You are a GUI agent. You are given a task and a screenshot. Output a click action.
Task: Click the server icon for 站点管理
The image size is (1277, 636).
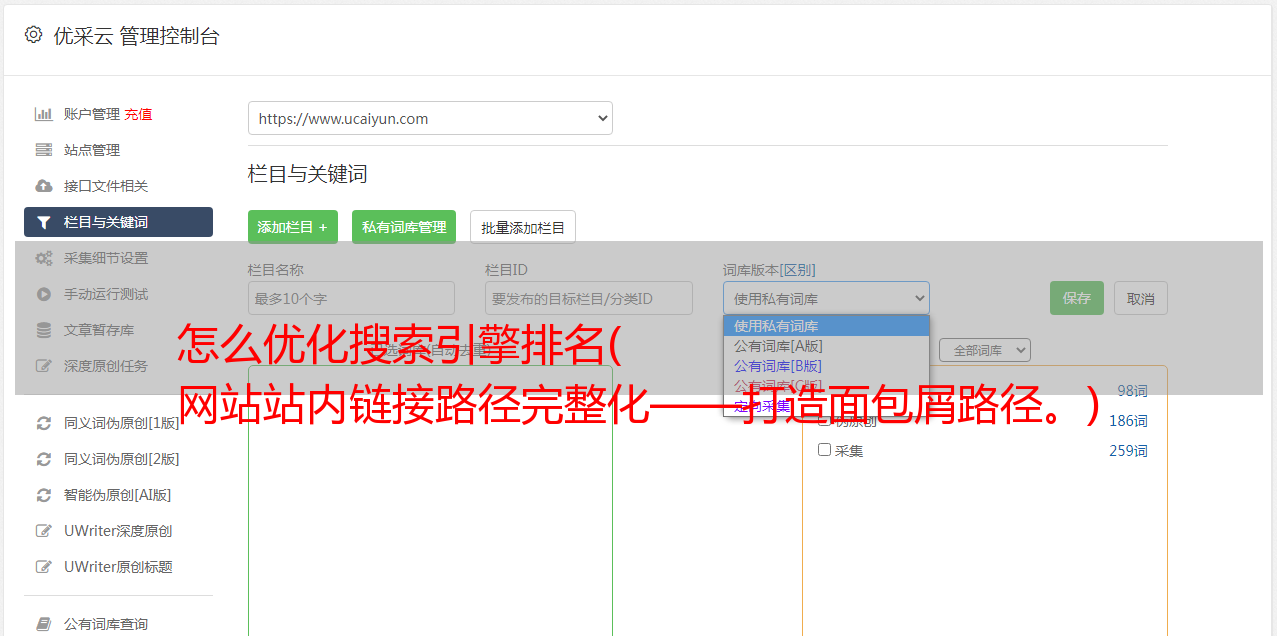(44, 150)
